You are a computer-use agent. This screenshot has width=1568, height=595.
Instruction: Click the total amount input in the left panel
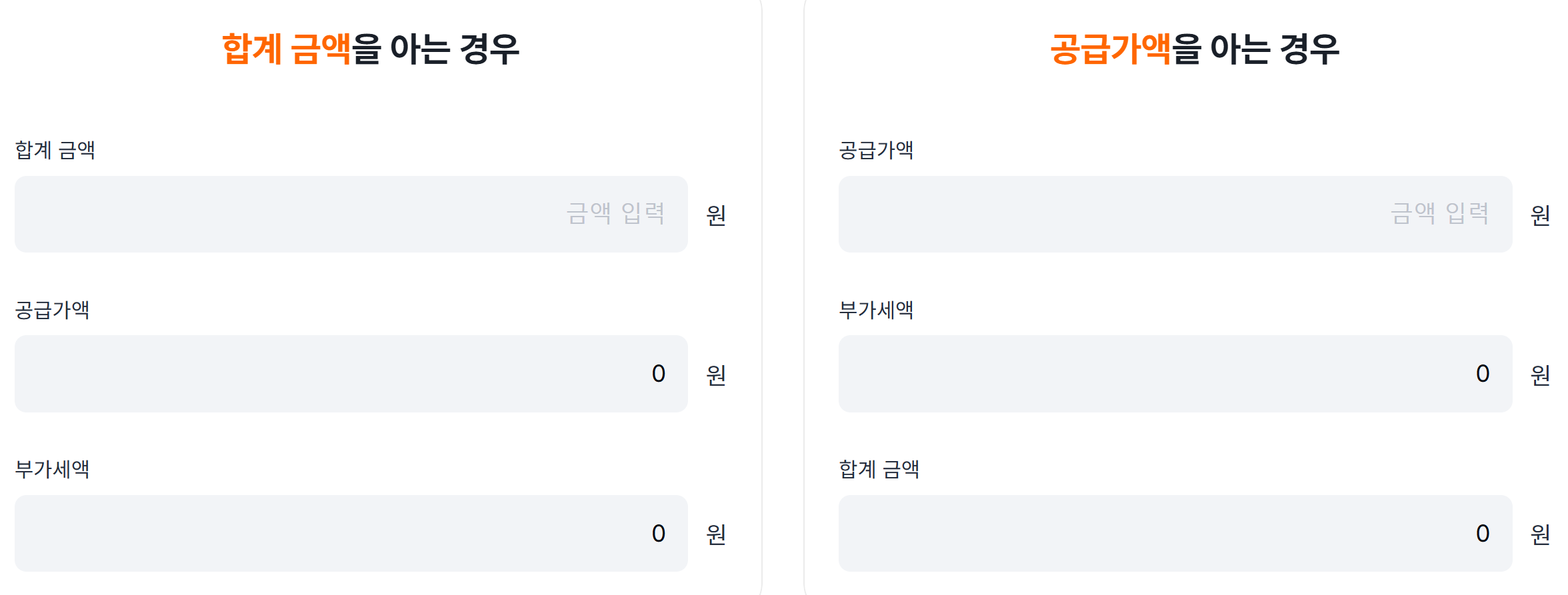(x=351, y=214)
